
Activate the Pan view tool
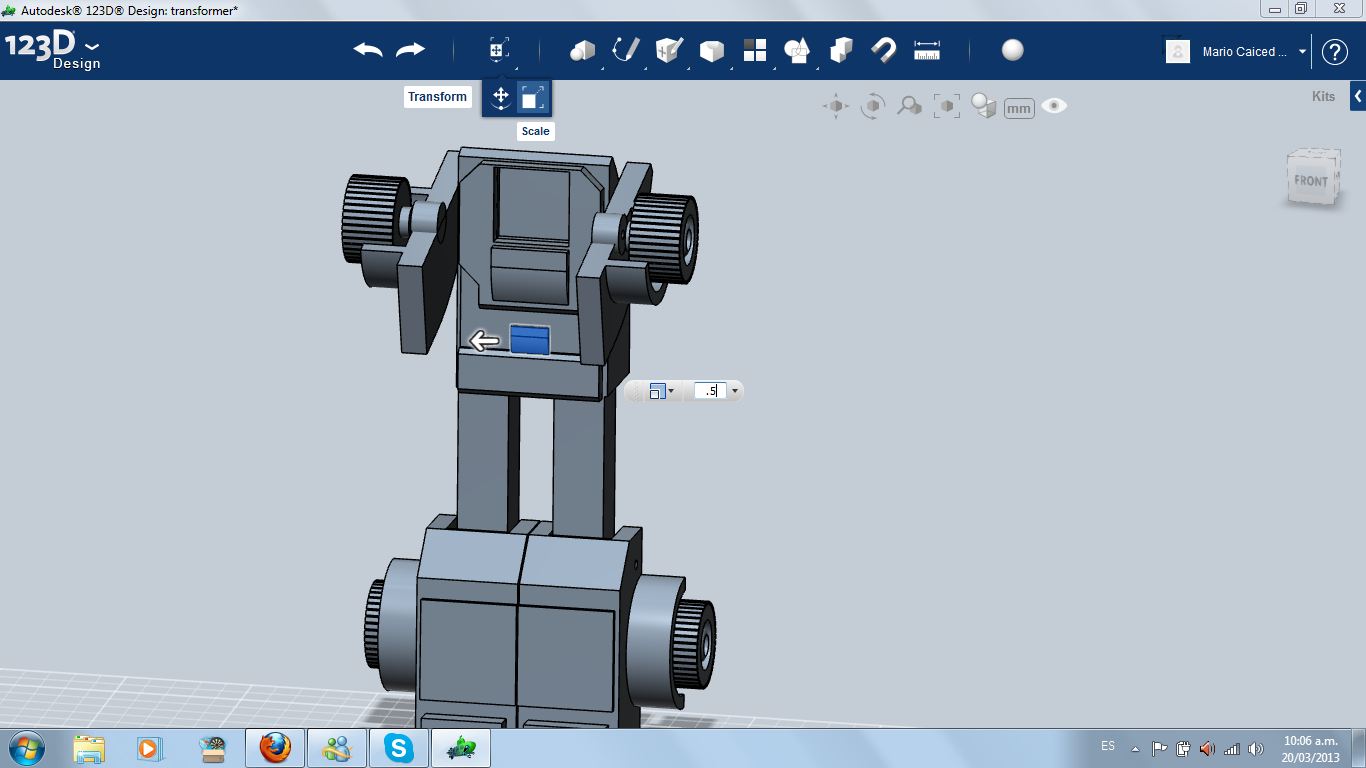pyautogui.click(x=836, y=106)
